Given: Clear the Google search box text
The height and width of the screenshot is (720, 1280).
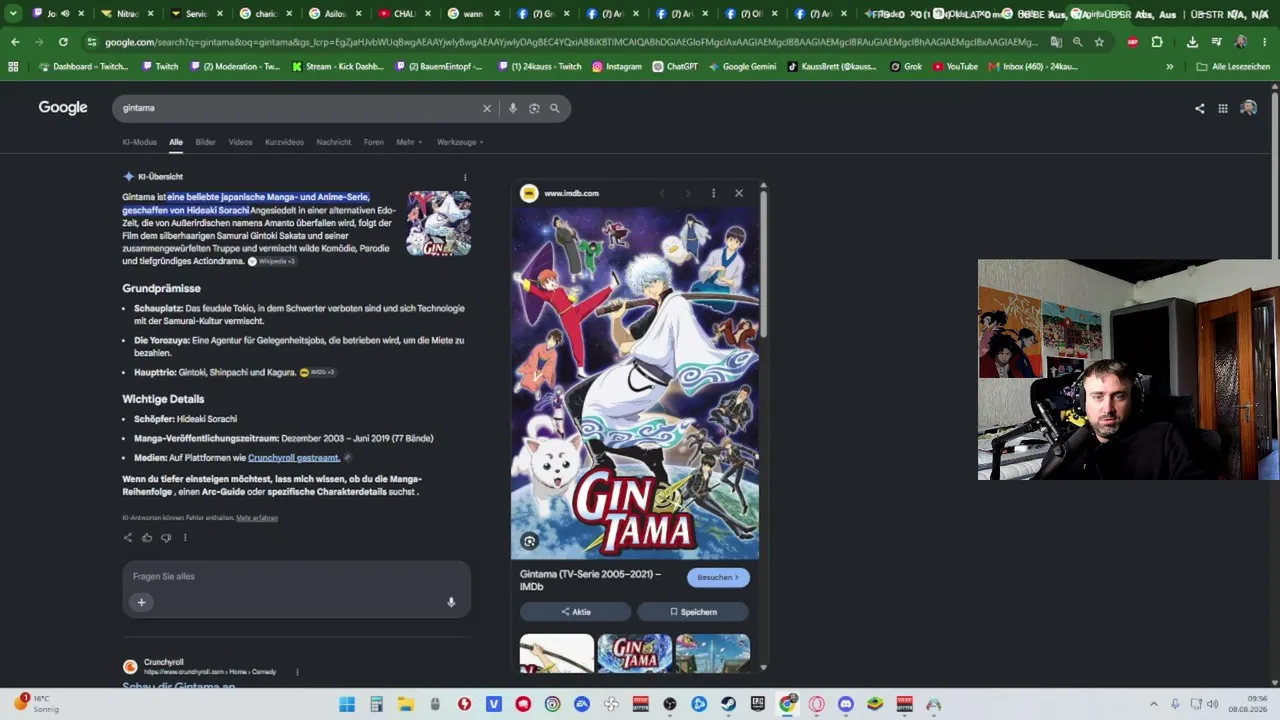Looking at the screenshot, I should click(487, 108).
